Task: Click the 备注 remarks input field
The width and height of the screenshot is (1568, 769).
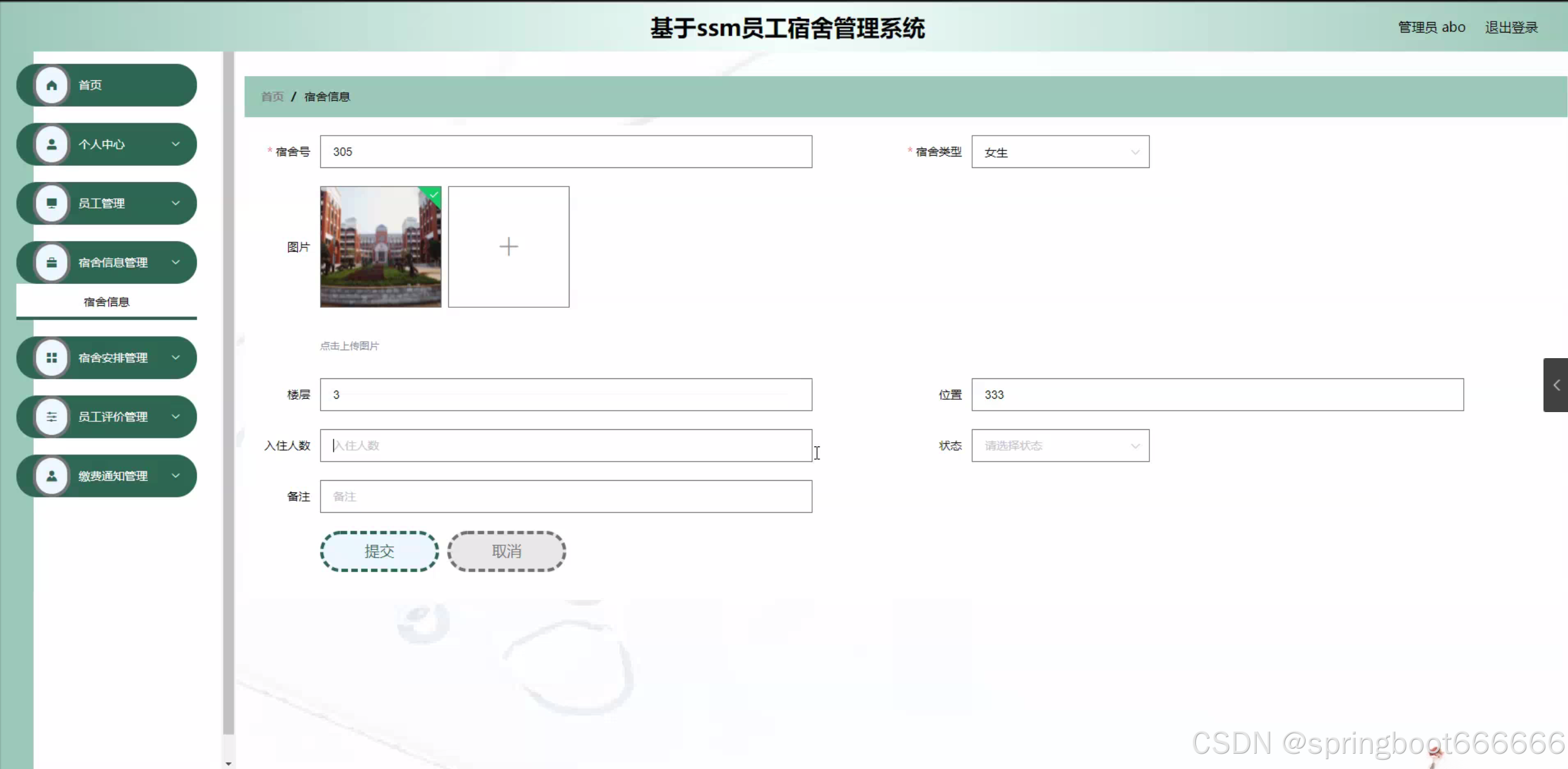Action: [x=565, y=497]
